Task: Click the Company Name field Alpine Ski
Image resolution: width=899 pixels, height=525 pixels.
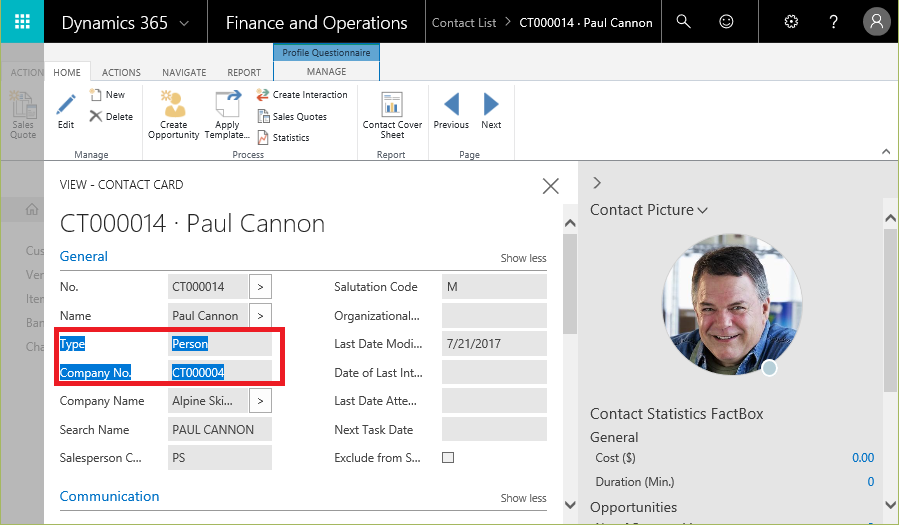Action: click(x=207, y=401)
